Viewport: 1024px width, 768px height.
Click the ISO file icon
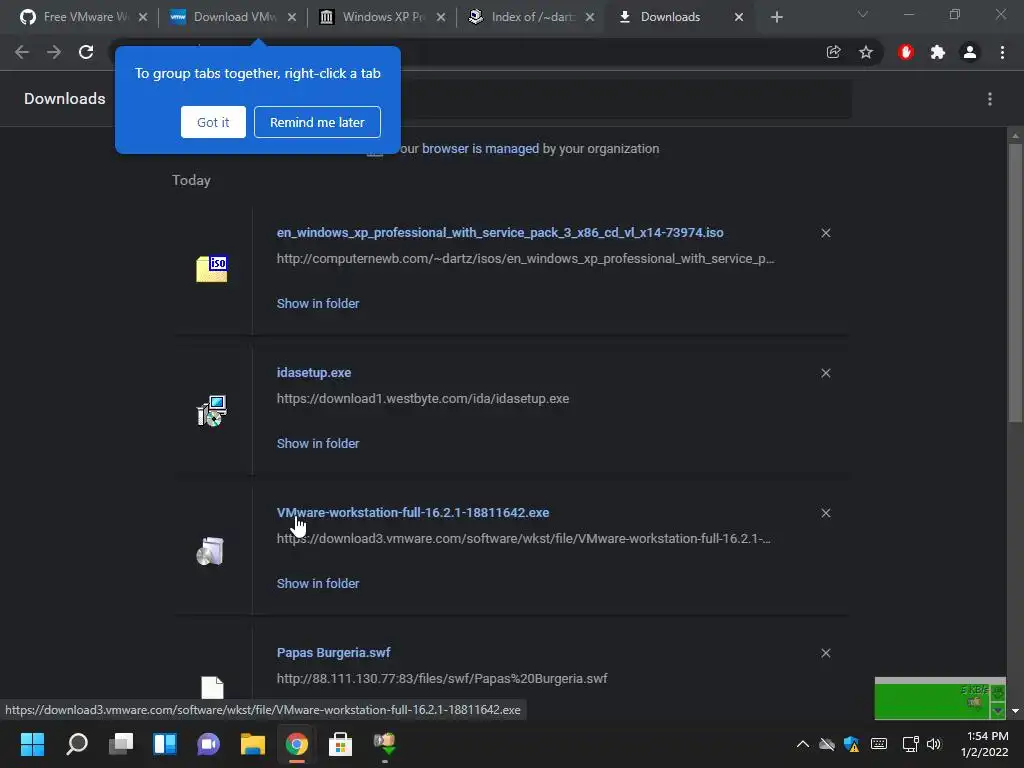point(212,268)
